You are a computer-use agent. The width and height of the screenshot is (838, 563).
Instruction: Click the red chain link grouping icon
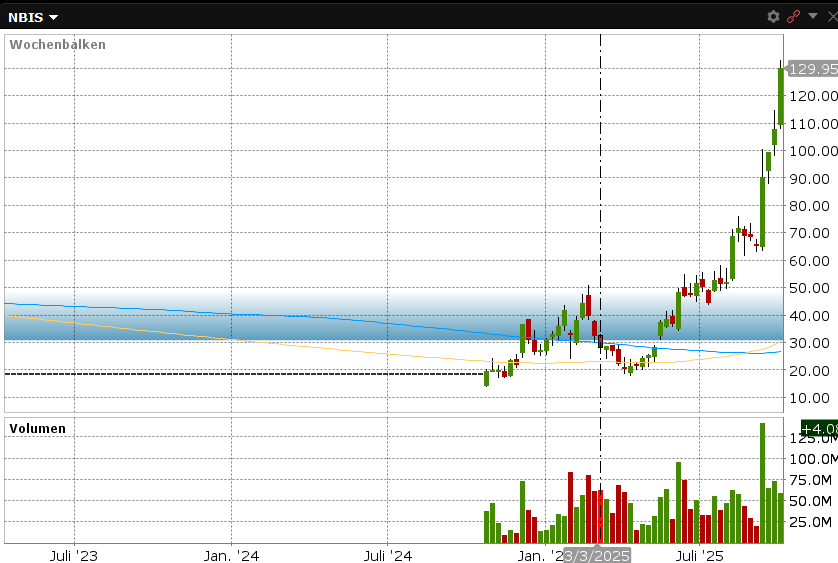click(x=794, y=17)
